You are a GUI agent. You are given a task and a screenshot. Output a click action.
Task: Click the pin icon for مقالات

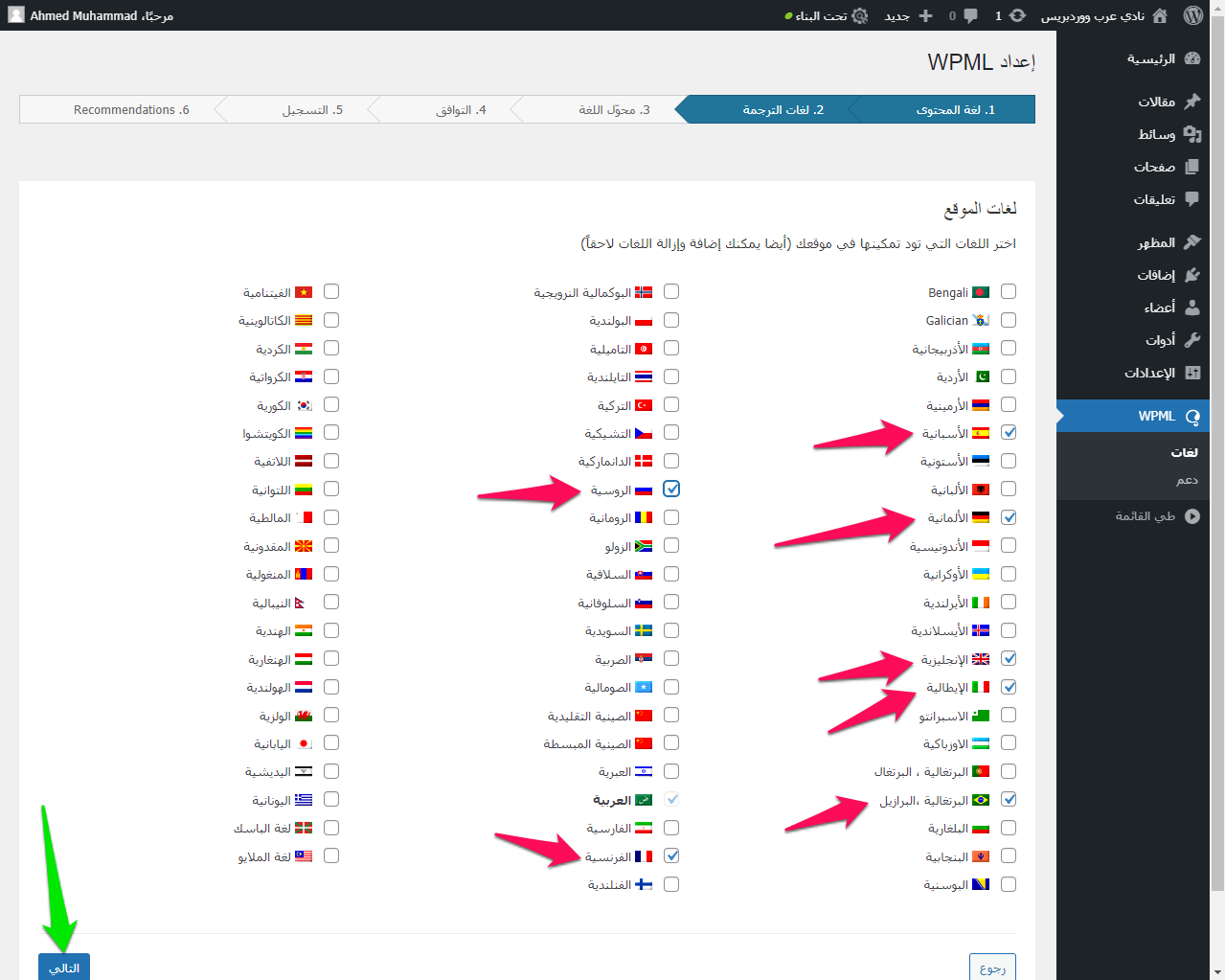coord(1192,102)
